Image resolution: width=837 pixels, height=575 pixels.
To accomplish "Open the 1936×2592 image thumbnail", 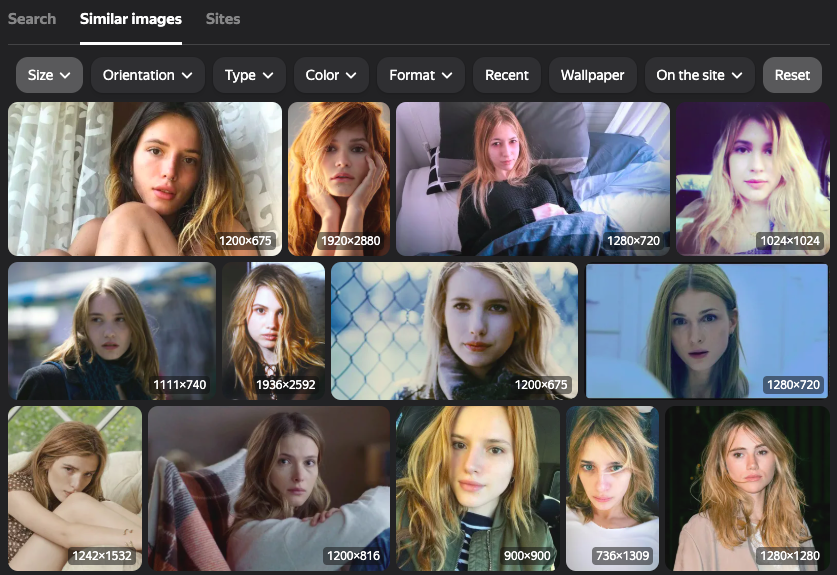I will click(x=273, y=331).
